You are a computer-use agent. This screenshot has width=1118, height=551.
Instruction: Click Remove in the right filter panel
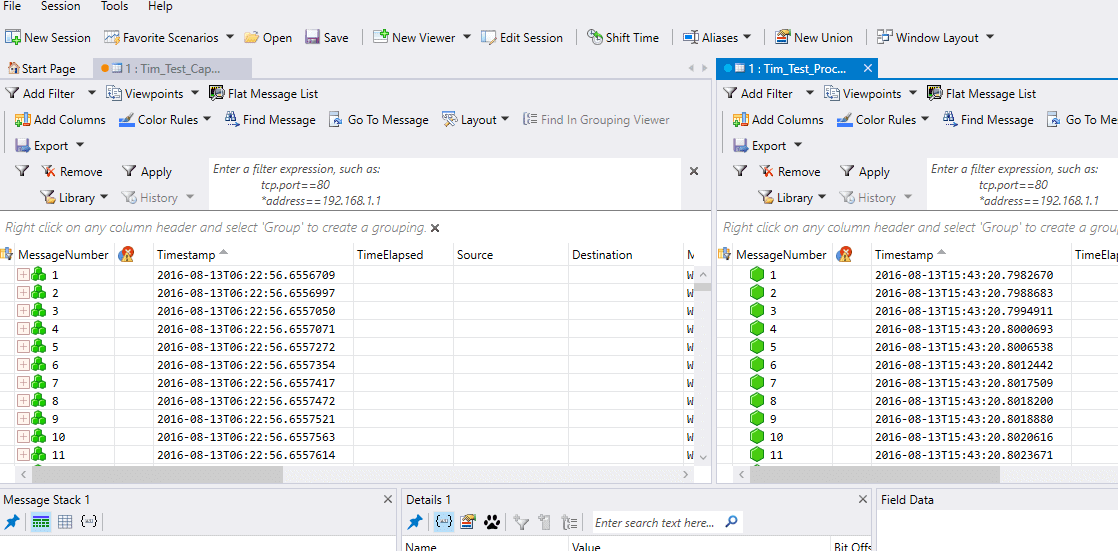click(x=788, y=172)
